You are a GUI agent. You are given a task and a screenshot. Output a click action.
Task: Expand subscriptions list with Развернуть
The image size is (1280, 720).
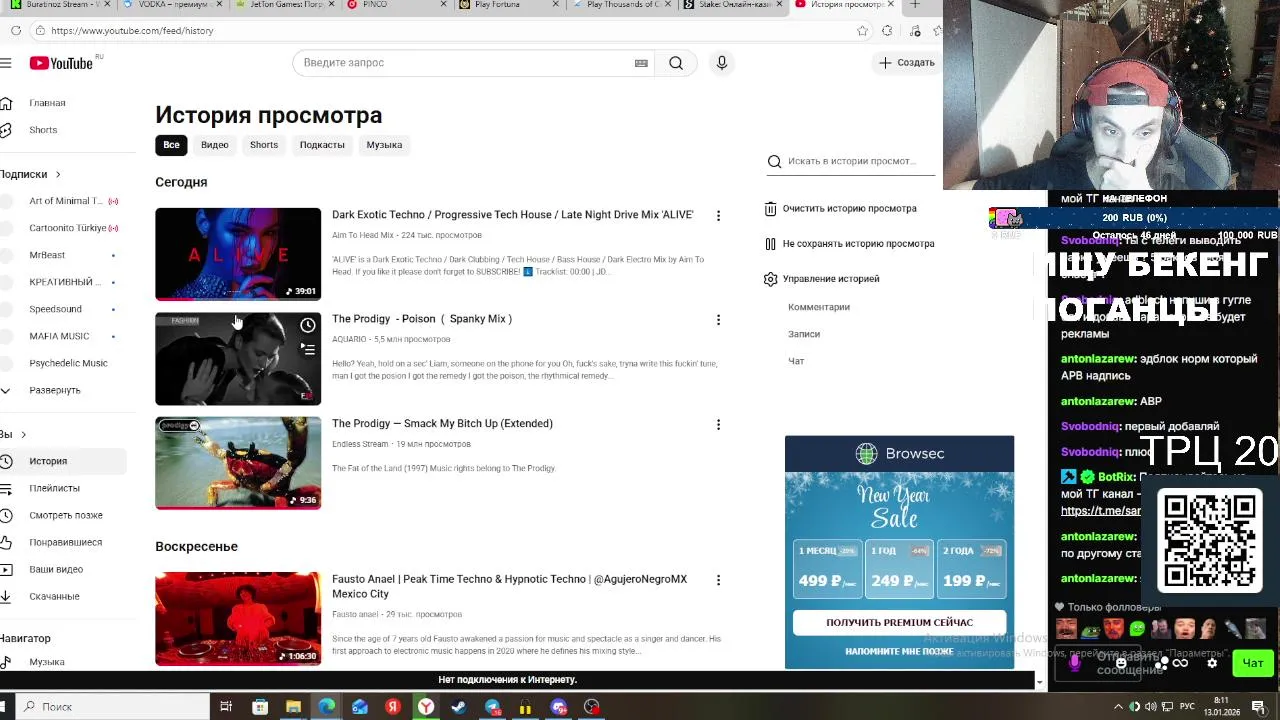coord(54,390)
